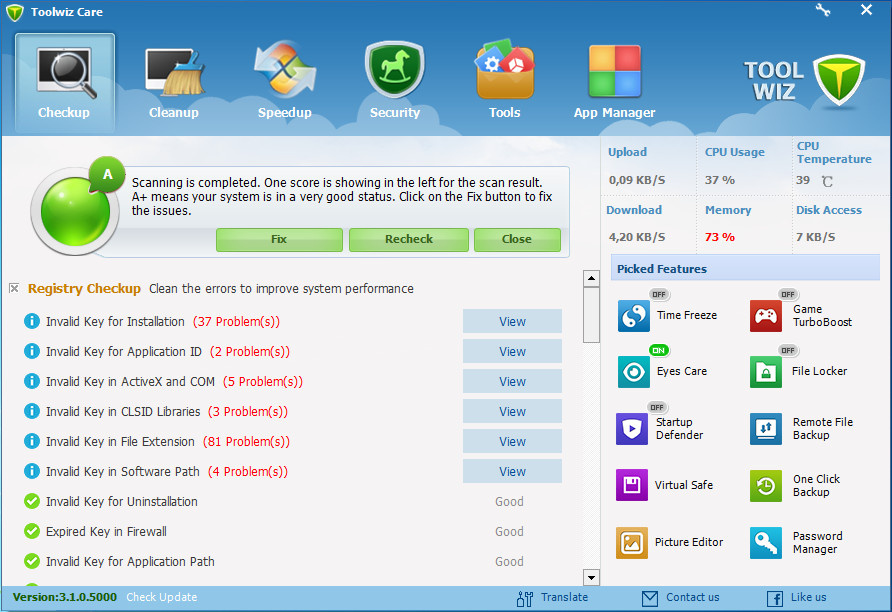This screenshot has height=612, width=892.
Task: Click the Facebook icon in status bar
Action: [x=775, y=598]
